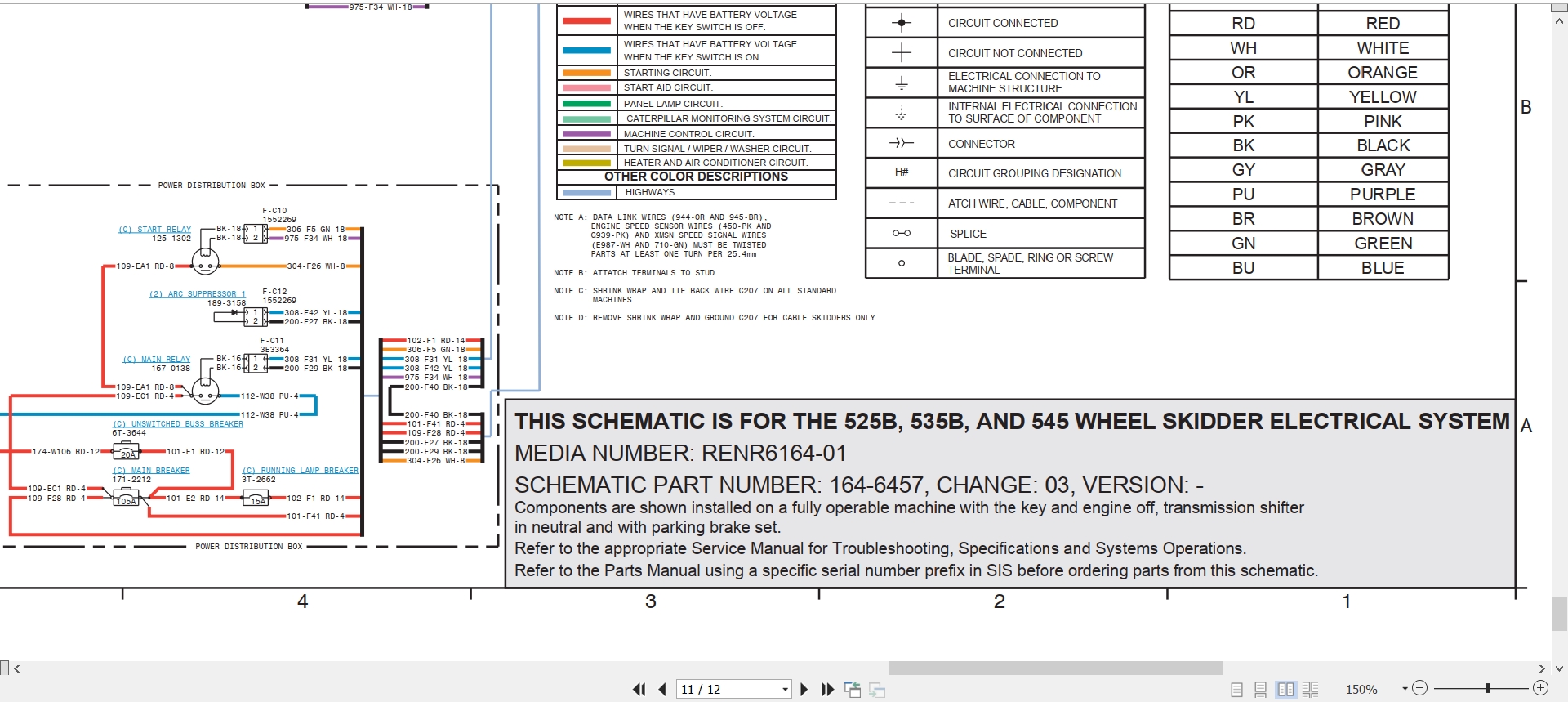Viewport: 1568px width, 702px height.
Task: Click the CIRCUIT NOT CONNECTED legend symbol
Action: point(902,53)
